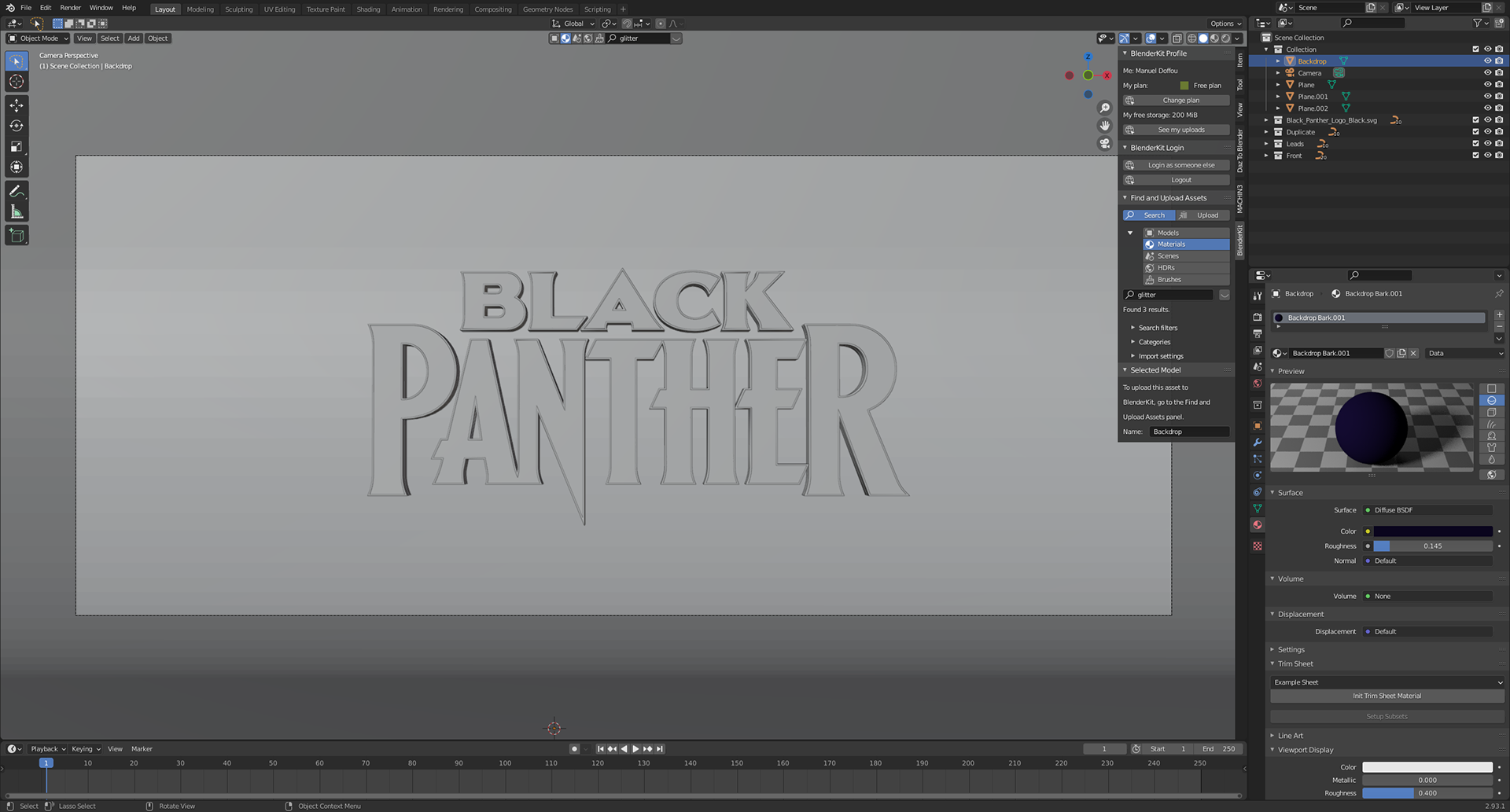
Task: Open the Render properties tab
Action: 1258,317
